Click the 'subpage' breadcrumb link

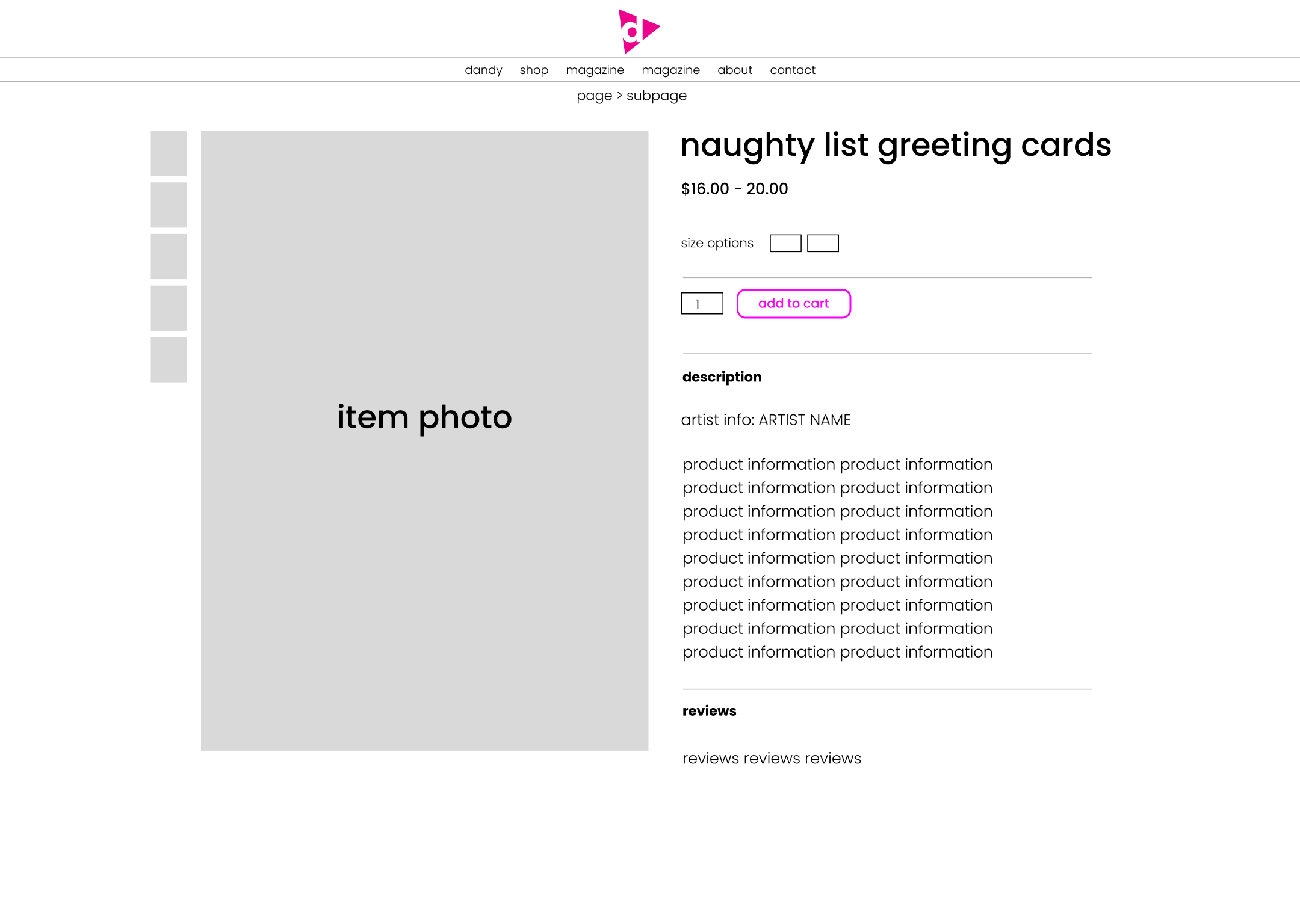[657, 96]
